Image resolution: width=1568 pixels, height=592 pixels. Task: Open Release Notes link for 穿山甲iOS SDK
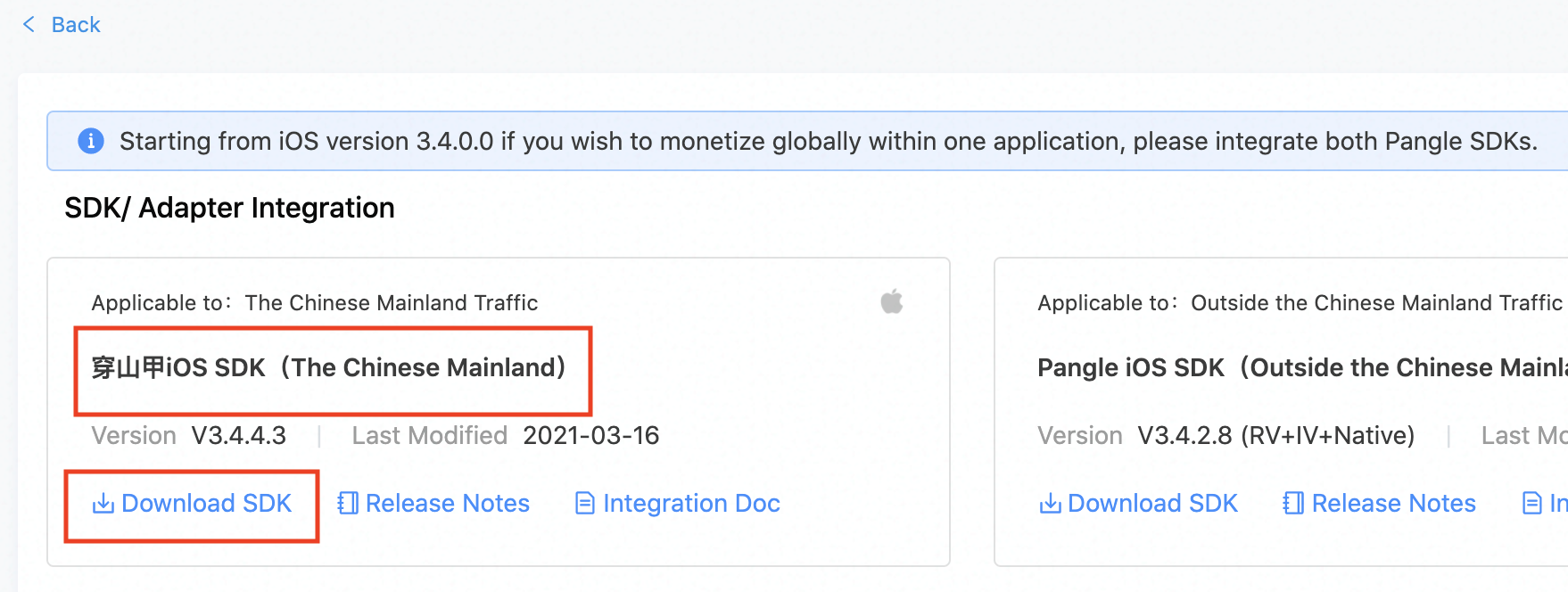pyautogui.click(x=433, y=504)
